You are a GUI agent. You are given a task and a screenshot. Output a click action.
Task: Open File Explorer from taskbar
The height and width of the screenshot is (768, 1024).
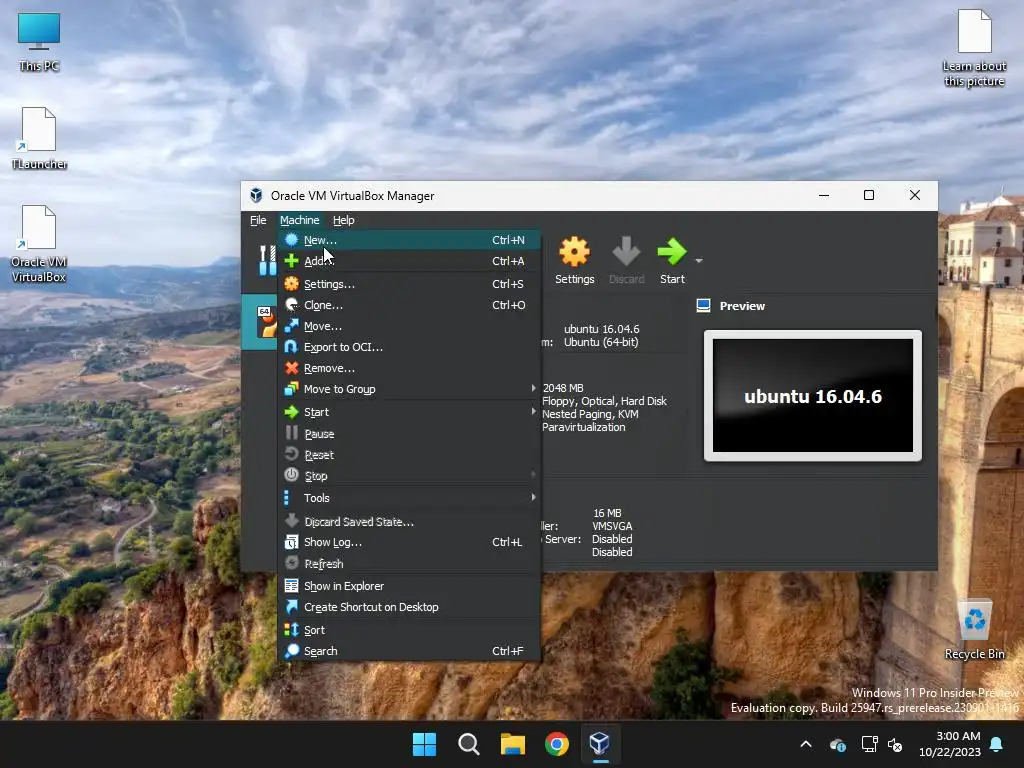[513, 744]
